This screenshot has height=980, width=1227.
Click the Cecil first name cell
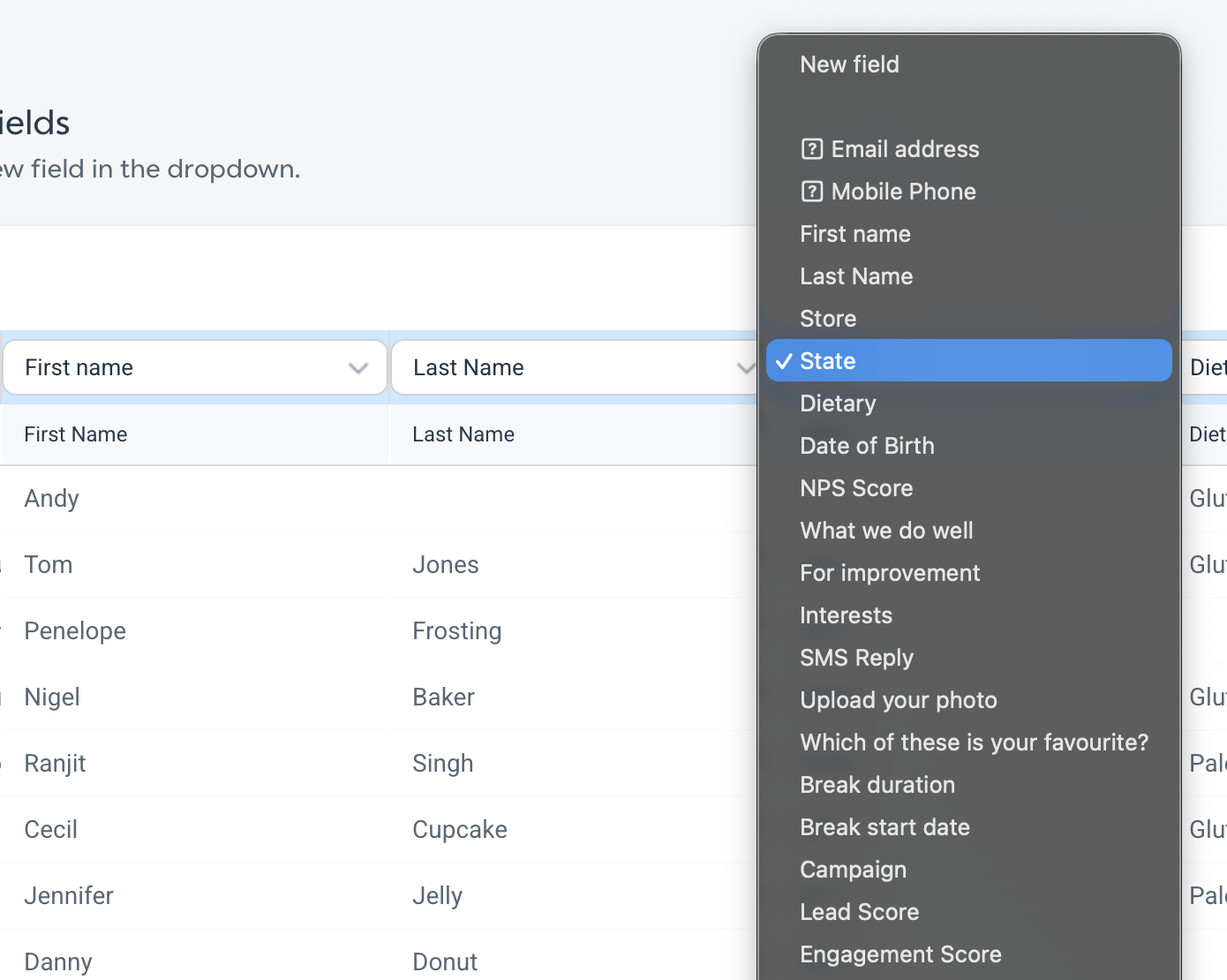click(x=195, y=830)
